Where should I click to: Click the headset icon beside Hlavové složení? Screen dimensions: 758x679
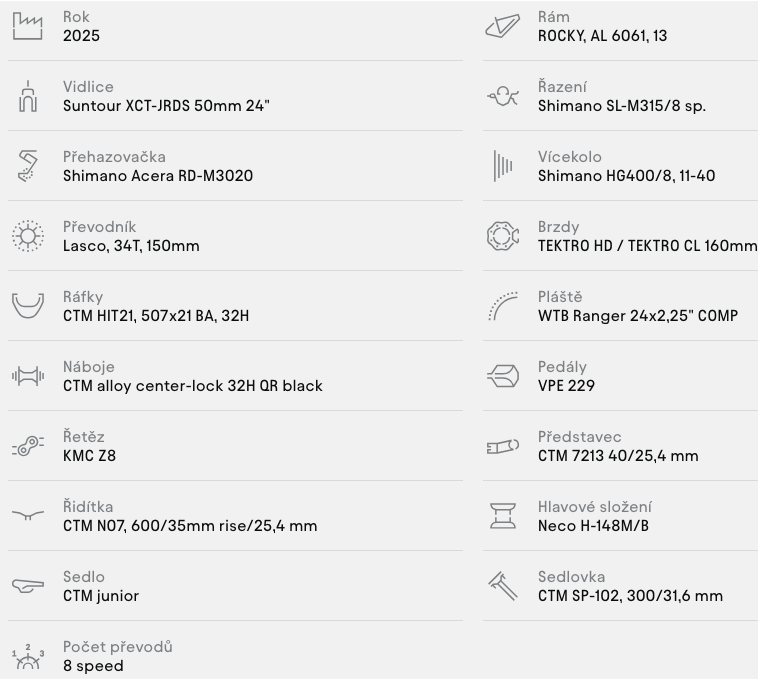click(503, 516)
